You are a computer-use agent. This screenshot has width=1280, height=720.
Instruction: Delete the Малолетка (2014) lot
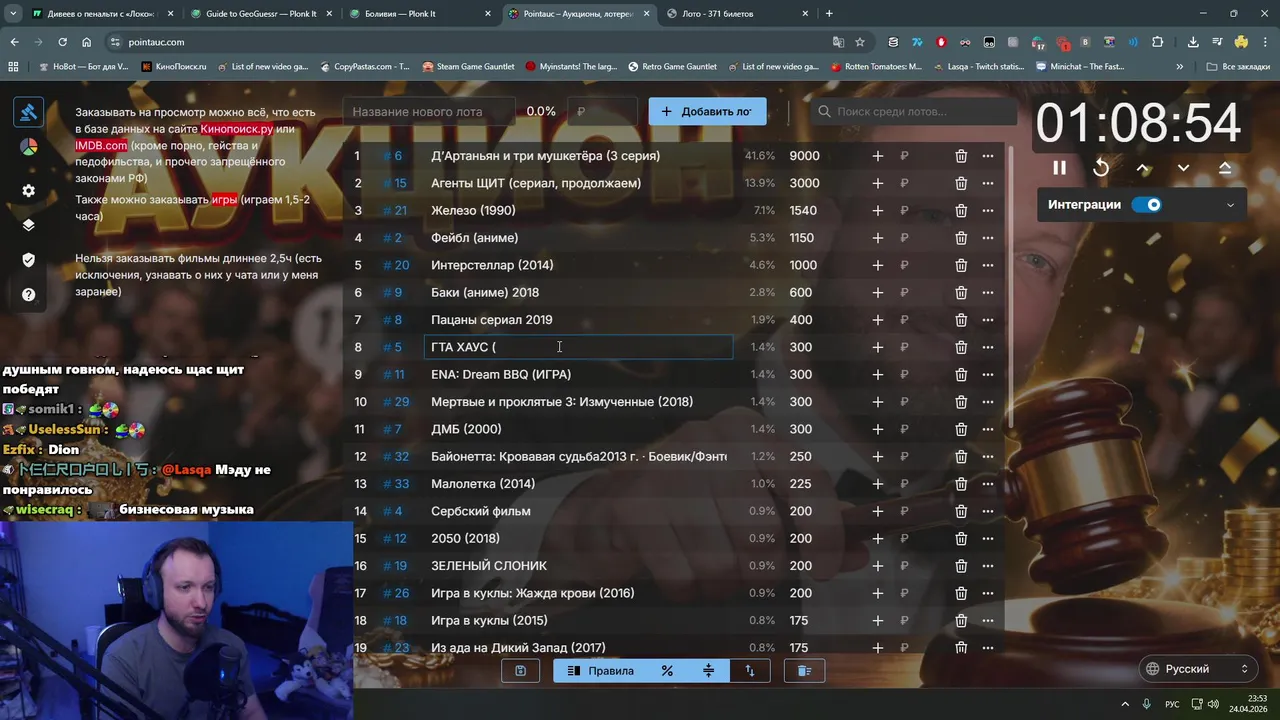point(961,484)
